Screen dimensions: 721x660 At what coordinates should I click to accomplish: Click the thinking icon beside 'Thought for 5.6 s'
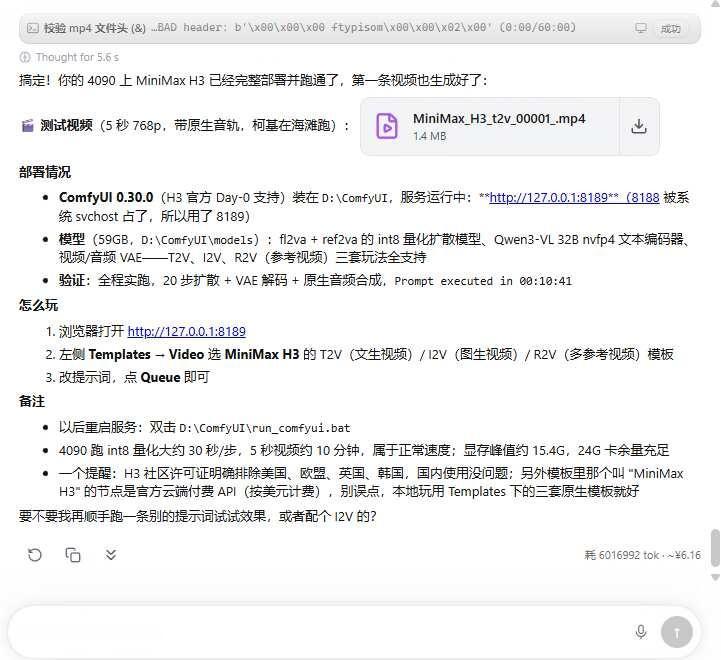click(x=25, y=57)
